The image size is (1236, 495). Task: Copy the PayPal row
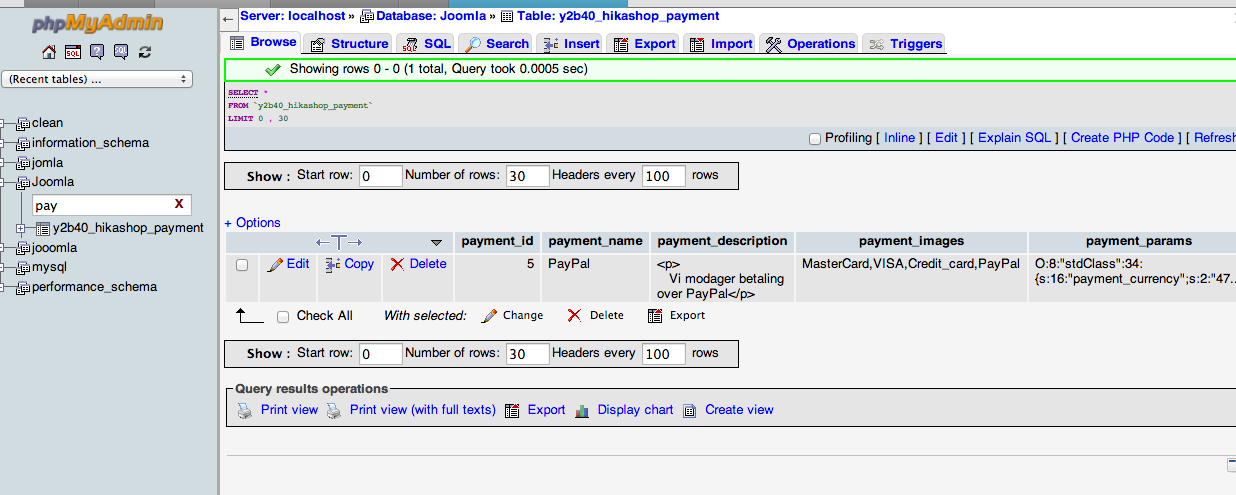point(350,264)
